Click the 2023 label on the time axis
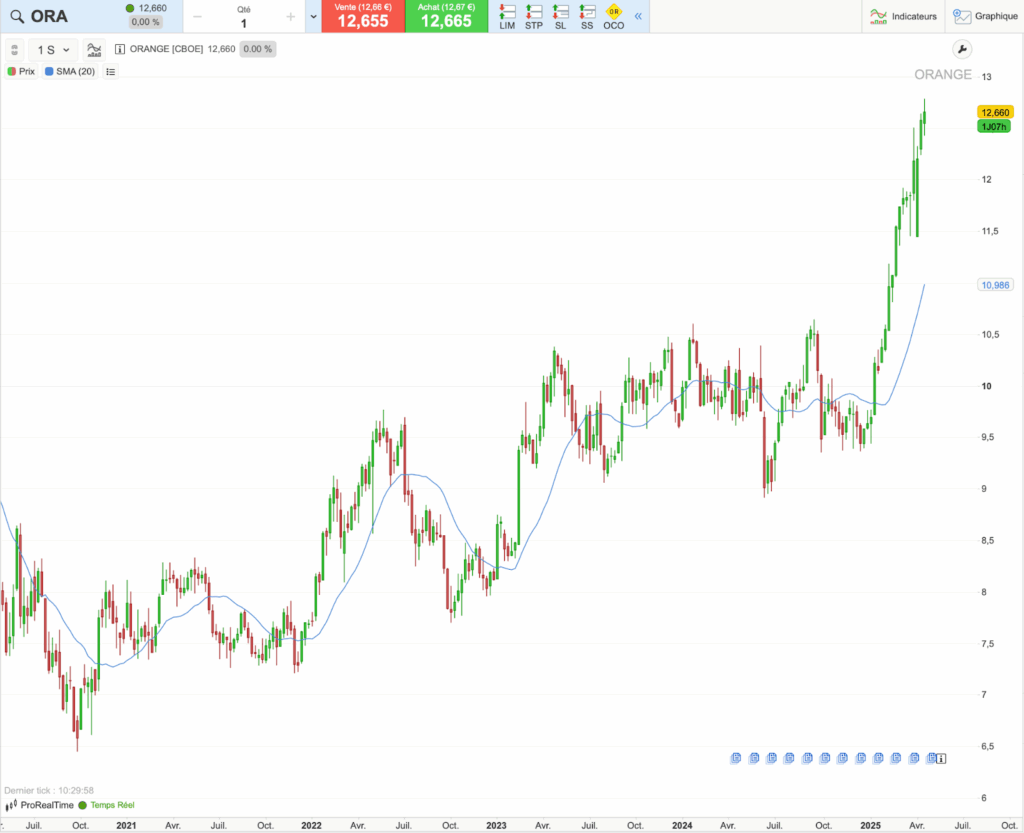The width and height of the screenshot is (1024, 833). [x=496, y=825]
